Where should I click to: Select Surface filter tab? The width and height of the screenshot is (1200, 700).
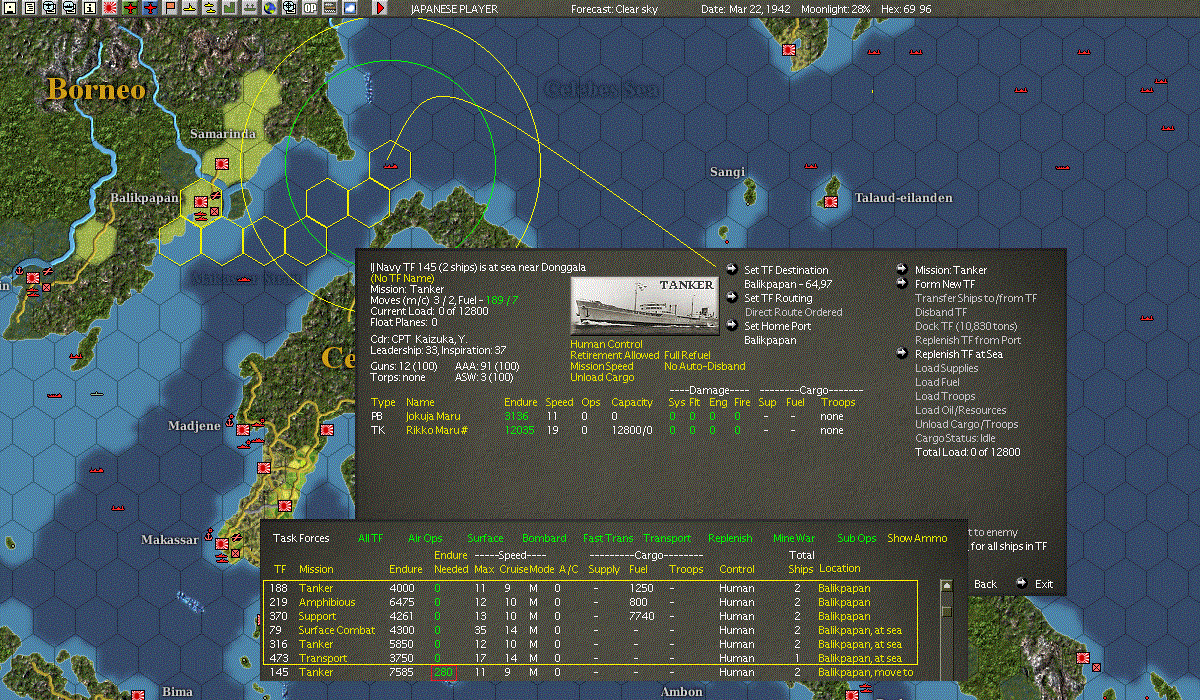[x=485, y=538]
